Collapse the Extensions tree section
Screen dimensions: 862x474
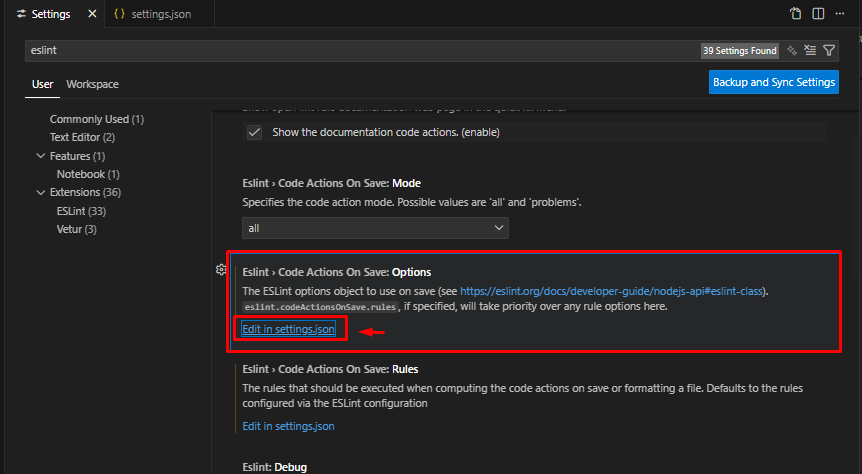[41, 192]
